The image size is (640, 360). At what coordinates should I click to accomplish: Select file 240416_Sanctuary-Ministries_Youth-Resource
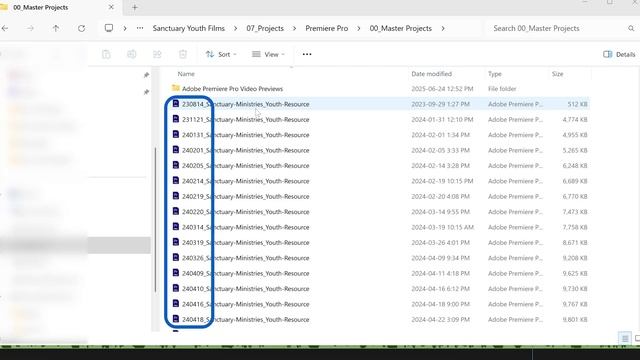[x=245, y=304]
